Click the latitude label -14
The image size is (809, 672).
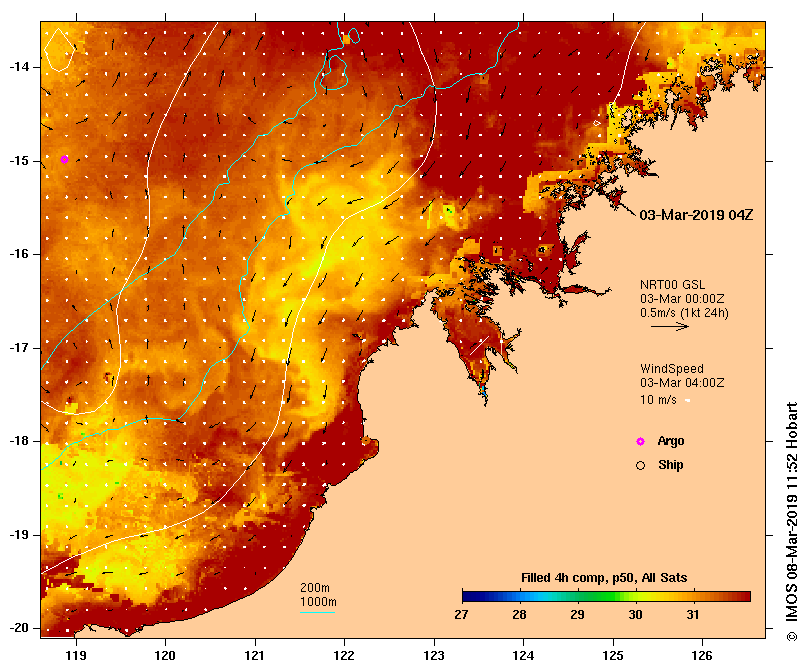(20, 67)
